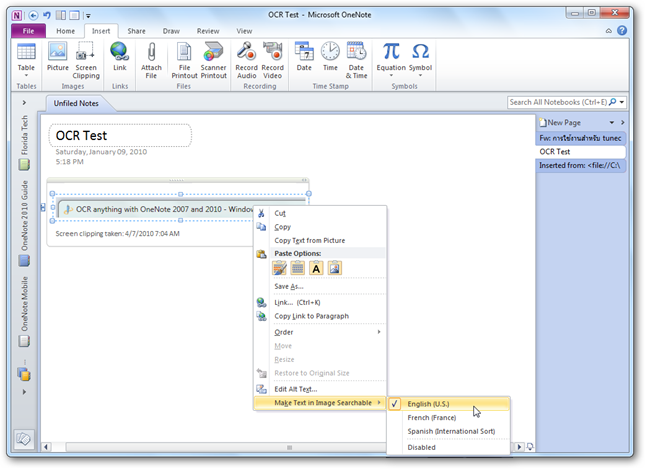Insert a Link from the ribbon

[120, 56]
